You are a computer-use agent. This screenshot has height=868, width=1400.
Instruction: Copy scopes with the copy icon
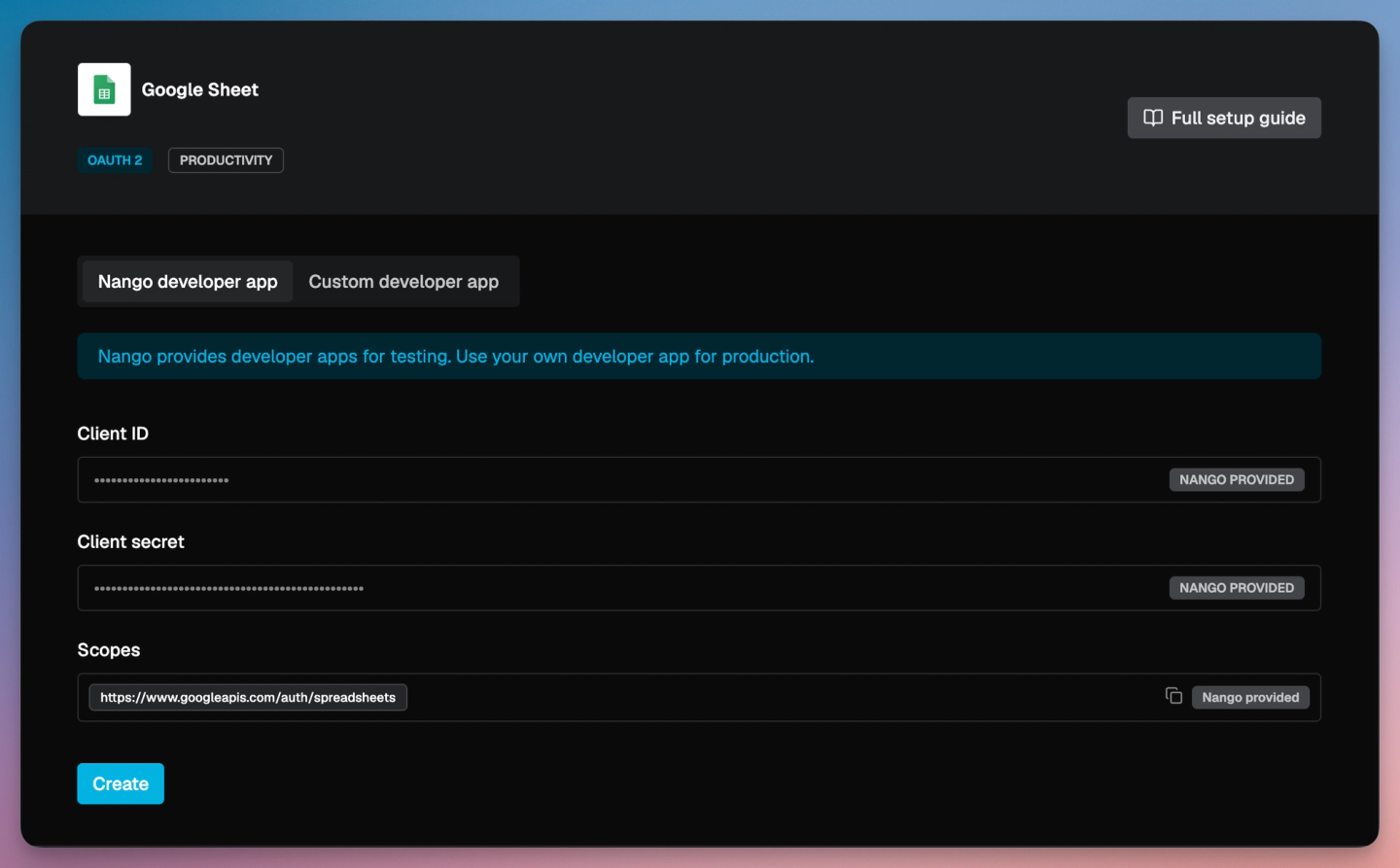click(x=1173, y=696)
